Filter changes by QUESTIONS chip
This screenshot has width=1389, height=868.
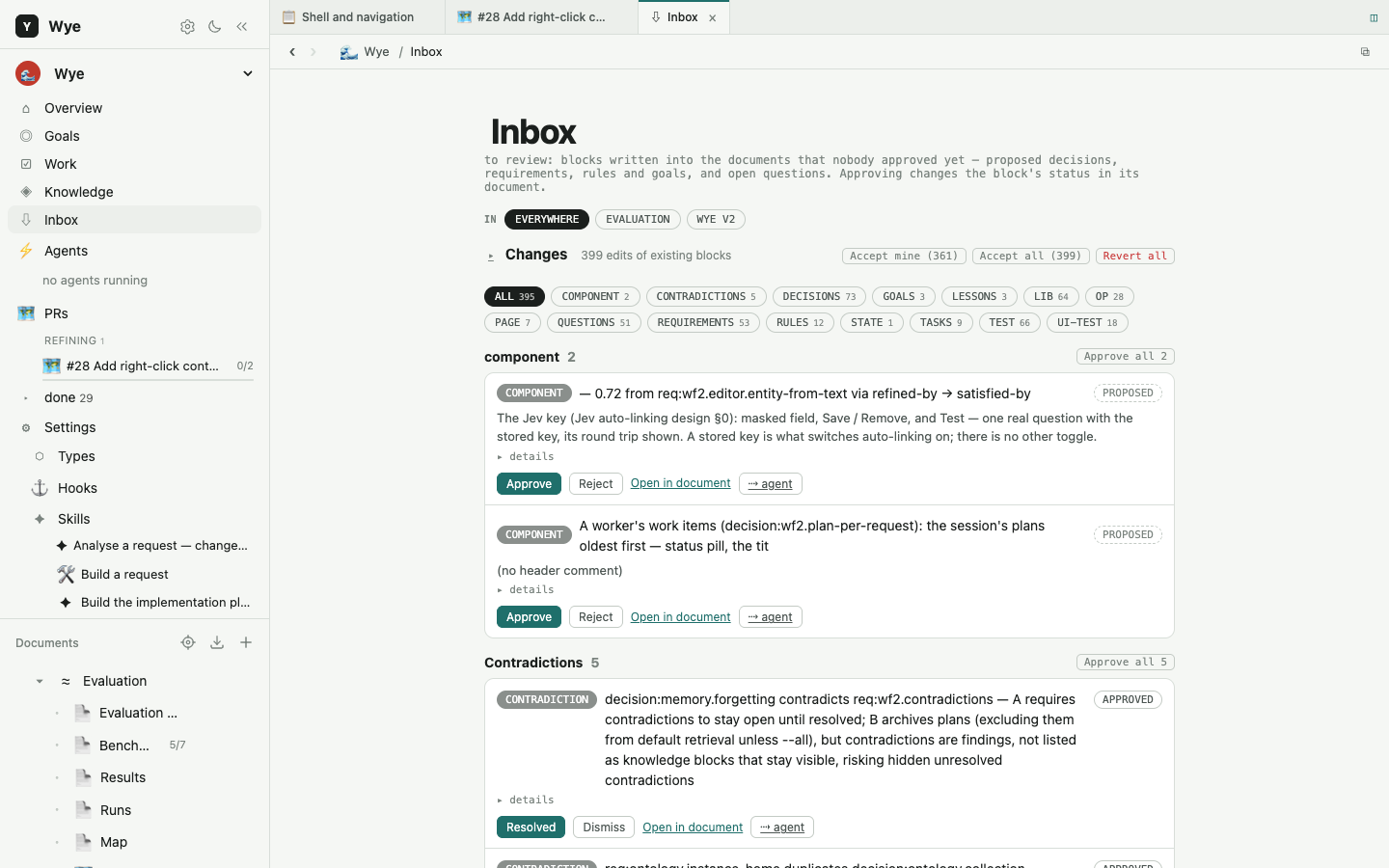tap(594, 323)
